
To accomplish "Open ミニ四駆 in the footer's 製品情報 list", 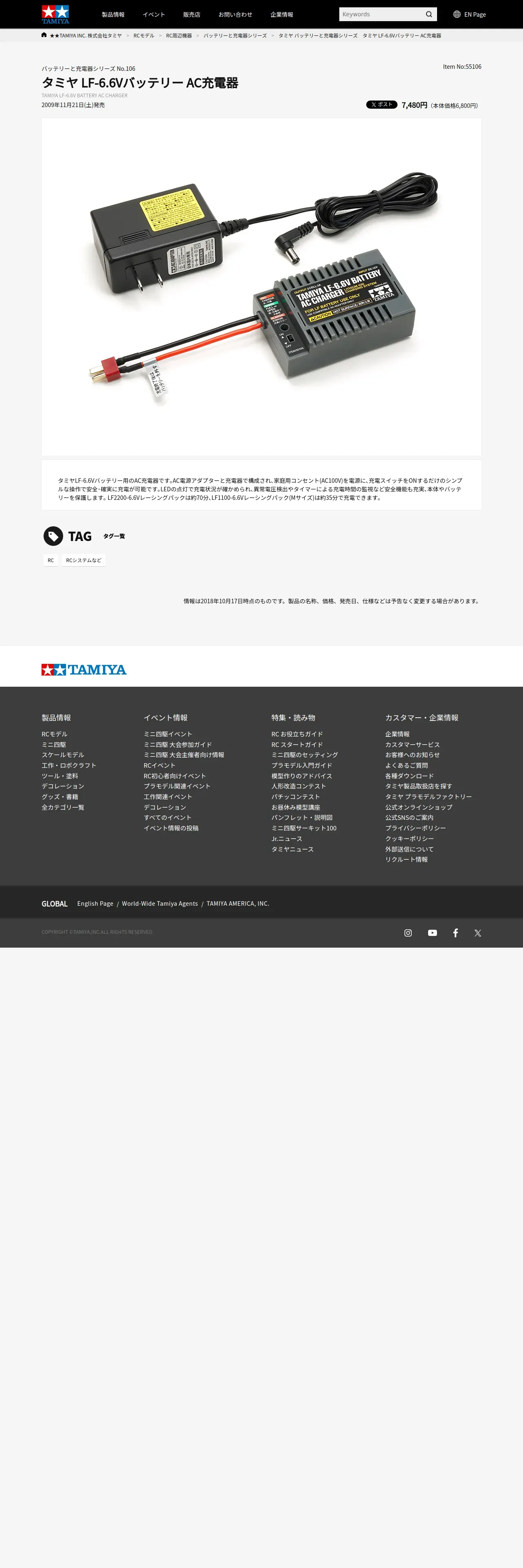I will (54, 745).
